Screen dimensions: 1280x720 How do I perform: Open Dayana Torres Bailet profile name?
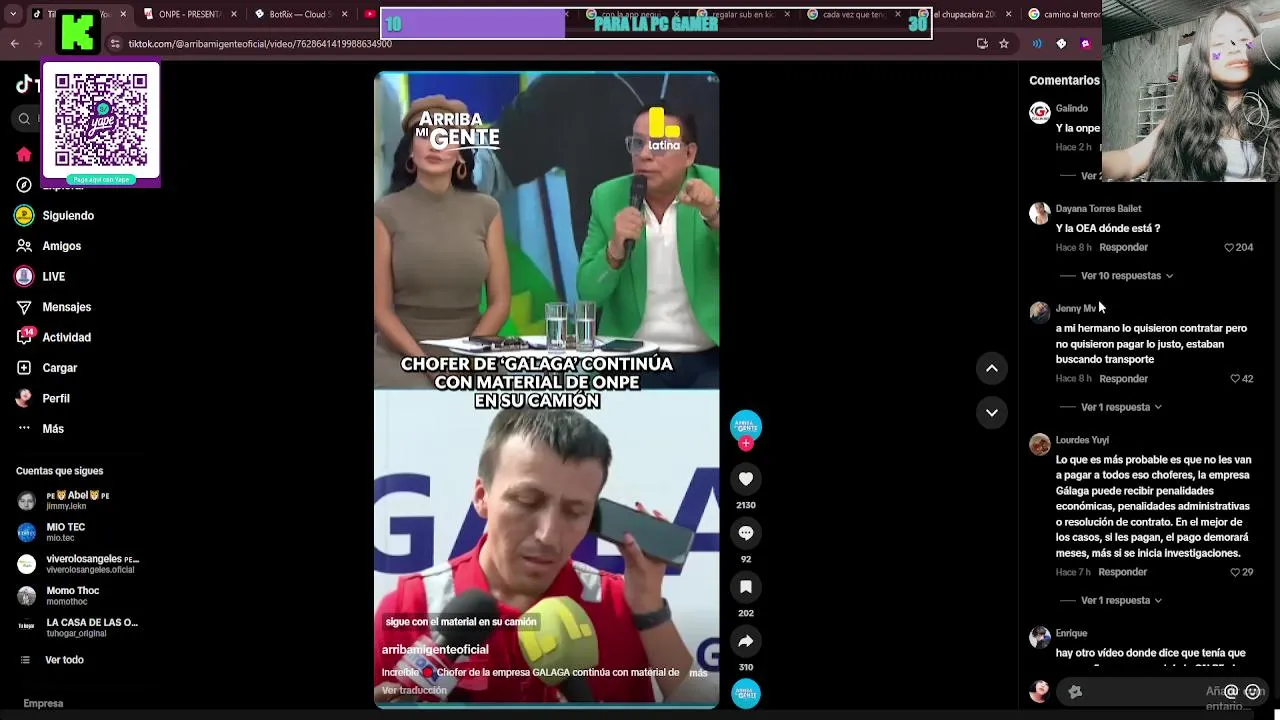pyautogui.click(x=1098, y=209)
